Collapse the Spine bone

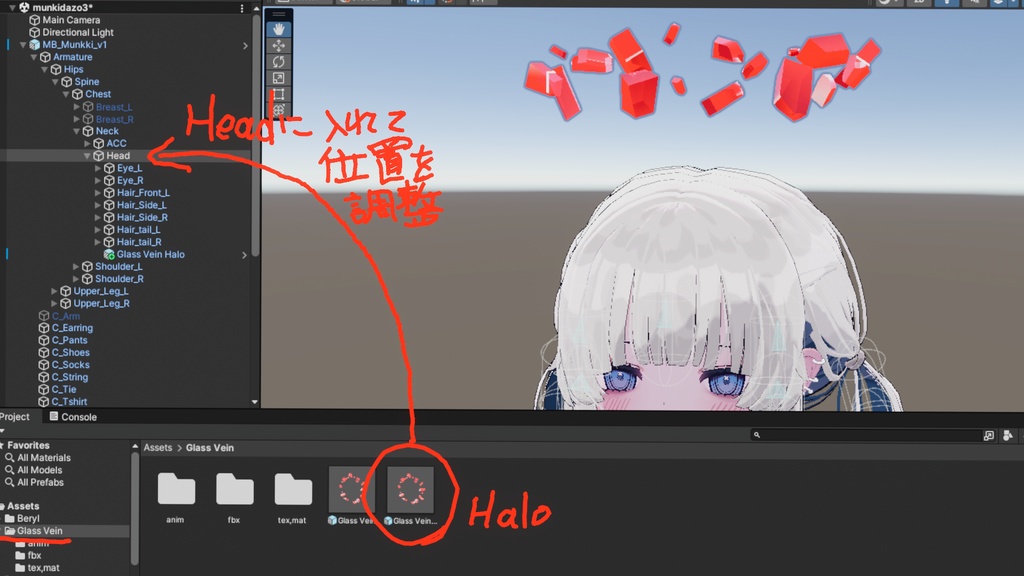click(x=56, y=82)
